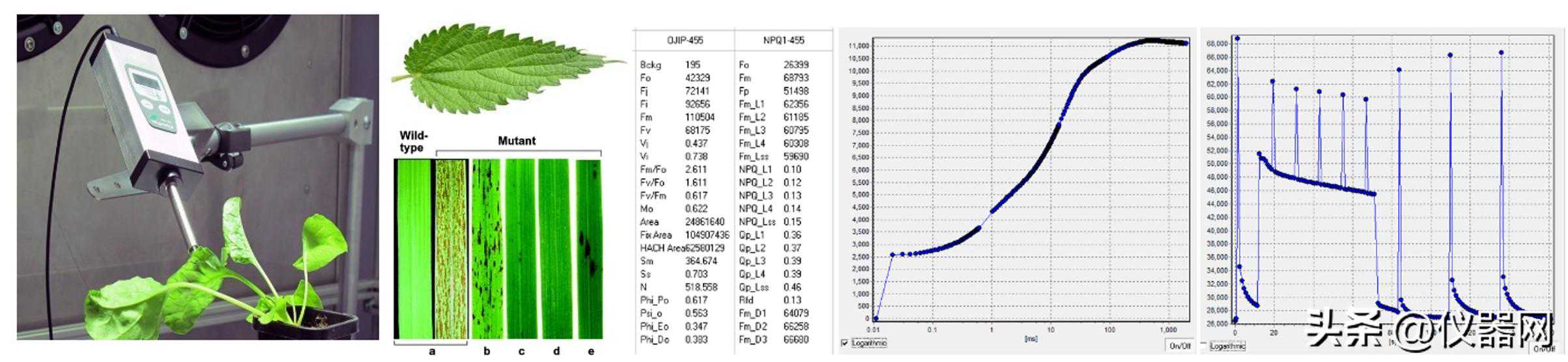1568x362 pixels.
Task: Toggle Logarithmic checkbox under the NPQ chart
Action: (1204, 345)
